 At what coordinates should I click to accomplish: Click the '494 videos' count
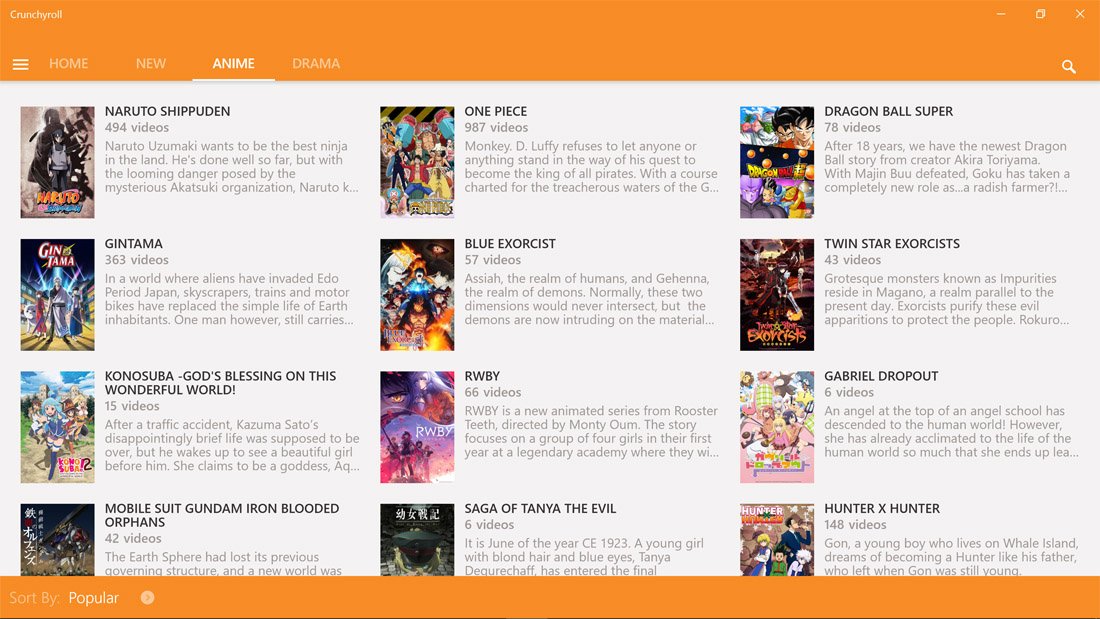[x=137, y=128]
